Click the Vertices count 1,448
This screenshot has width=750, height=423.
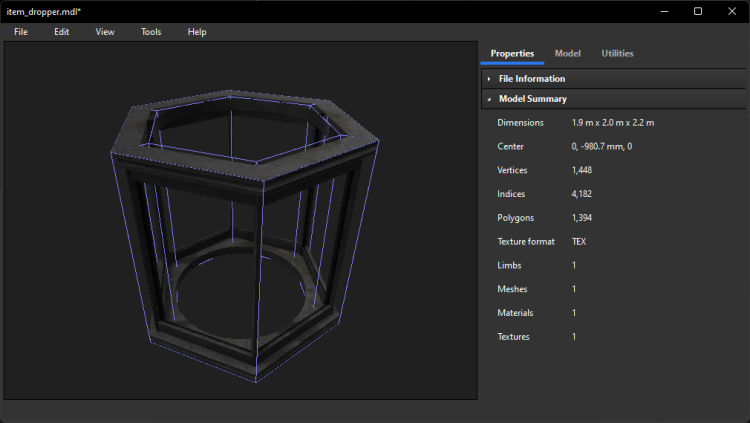(x=582, y=170)
